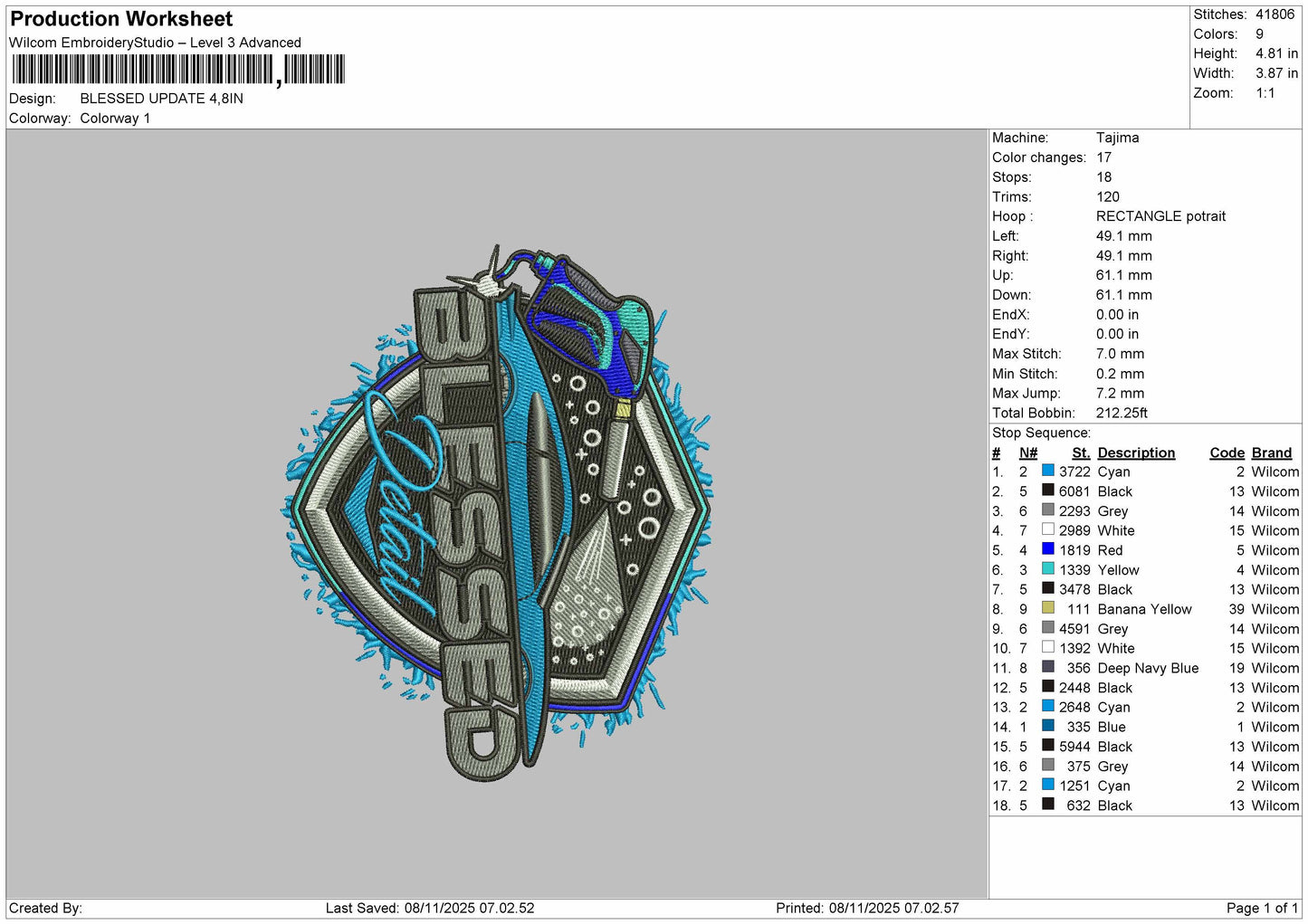
Task: Click the design name BLESSED UPDATE 4,8IN
Action: (x=161, y=99)
